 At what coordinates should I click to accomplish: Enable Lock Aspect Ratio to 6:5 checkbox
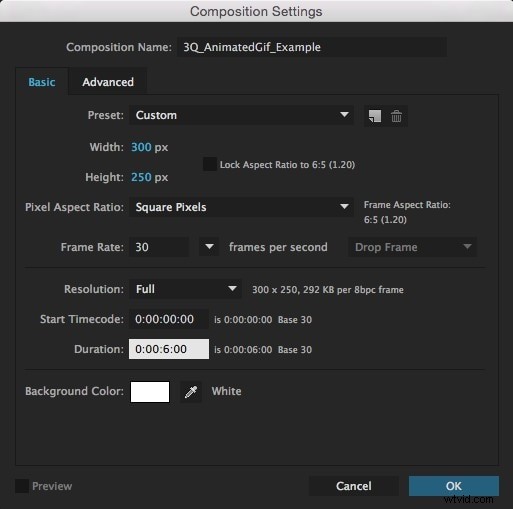pyautogui.click(x=210, y=164)
